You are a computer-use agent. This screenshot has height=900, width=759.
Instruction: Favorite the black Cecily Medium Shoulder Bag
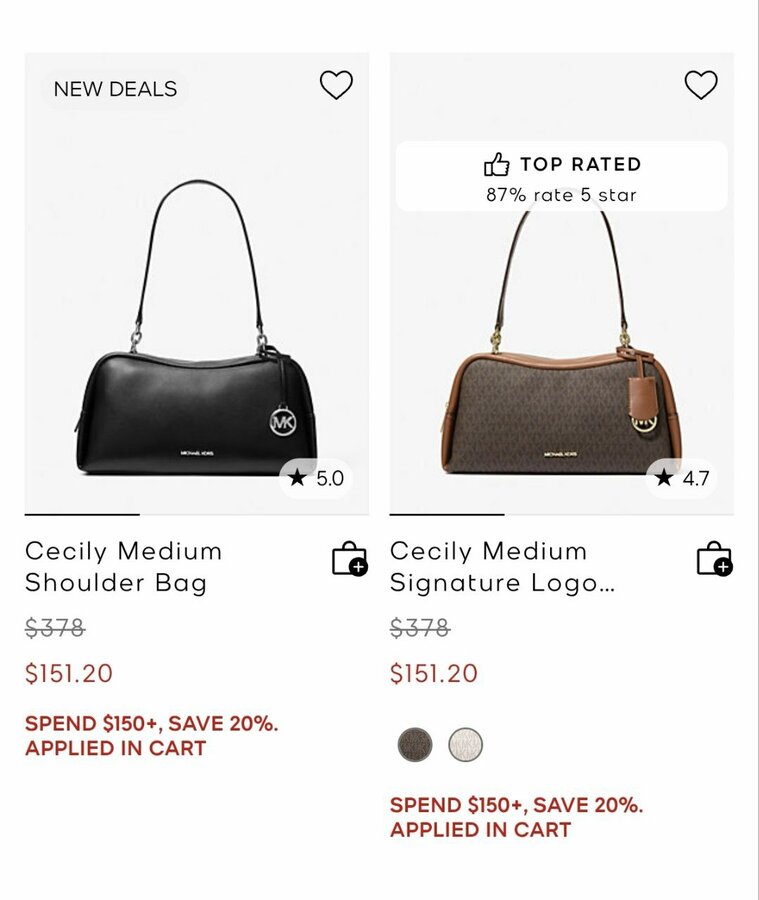(x=336, y=86)
